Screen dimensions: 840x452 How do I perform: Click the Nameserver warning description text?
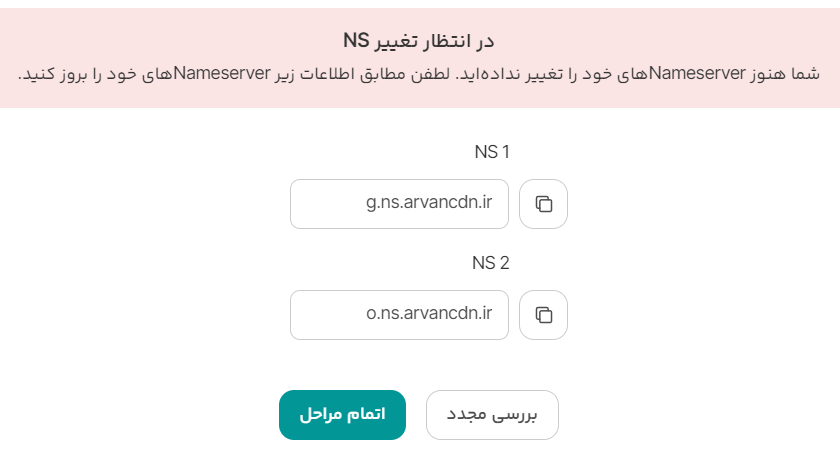[420, 75]
